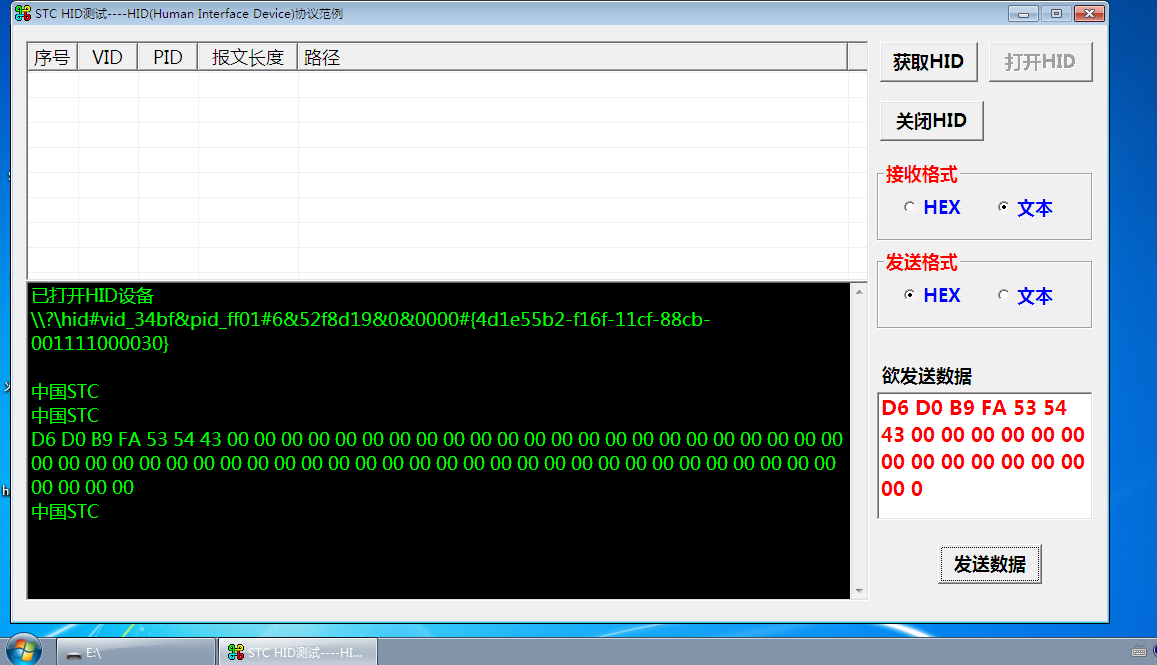The image size is (1157, 665).
Task: Click the log scrollbar down arrow
Action: point(859,590)
